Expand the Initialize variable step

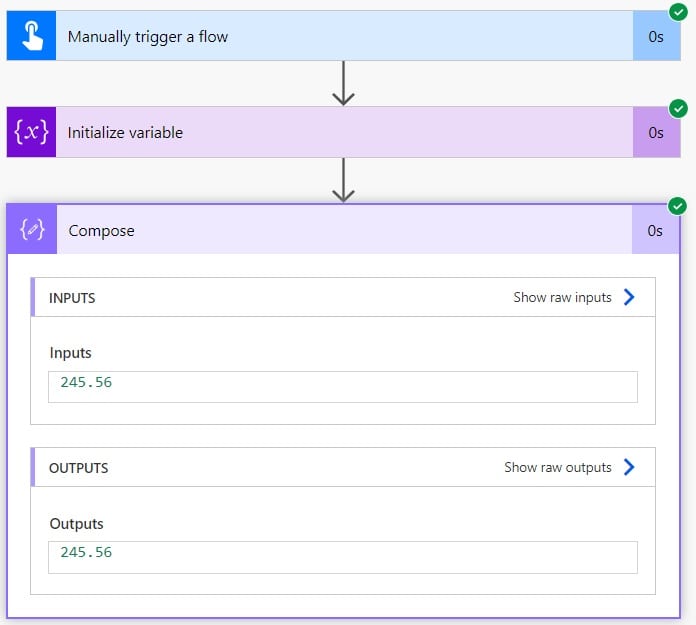click(344, 132)
